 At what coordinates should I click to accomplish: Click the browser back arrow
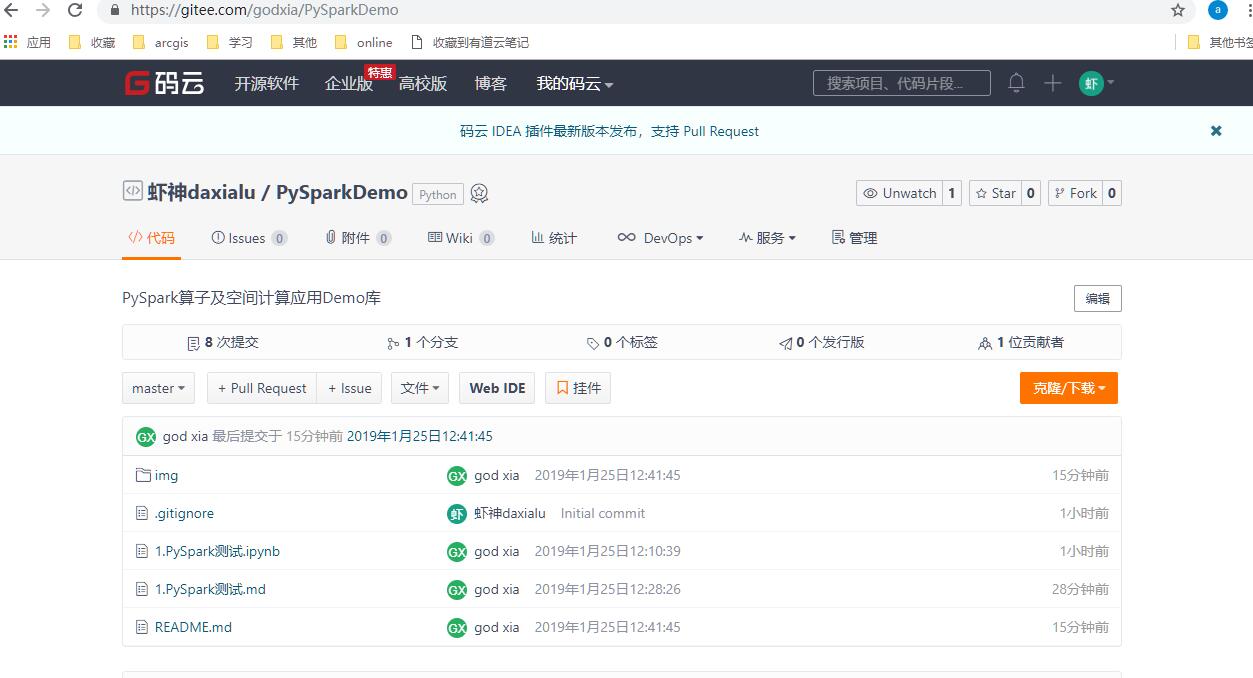12,10
